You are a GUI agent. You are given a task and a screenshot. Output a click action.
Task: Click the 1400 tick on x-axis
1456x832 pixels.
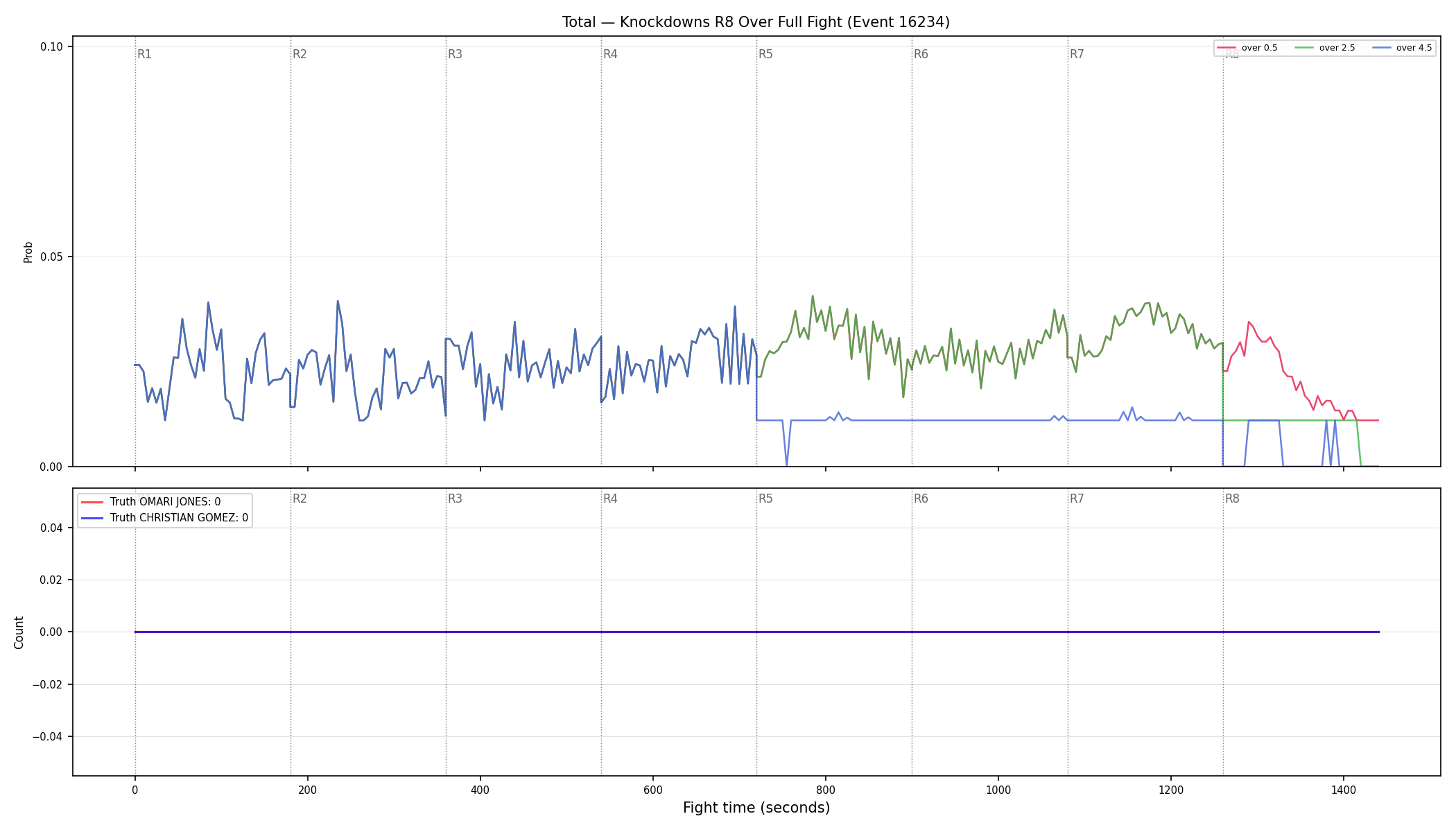1344,790
